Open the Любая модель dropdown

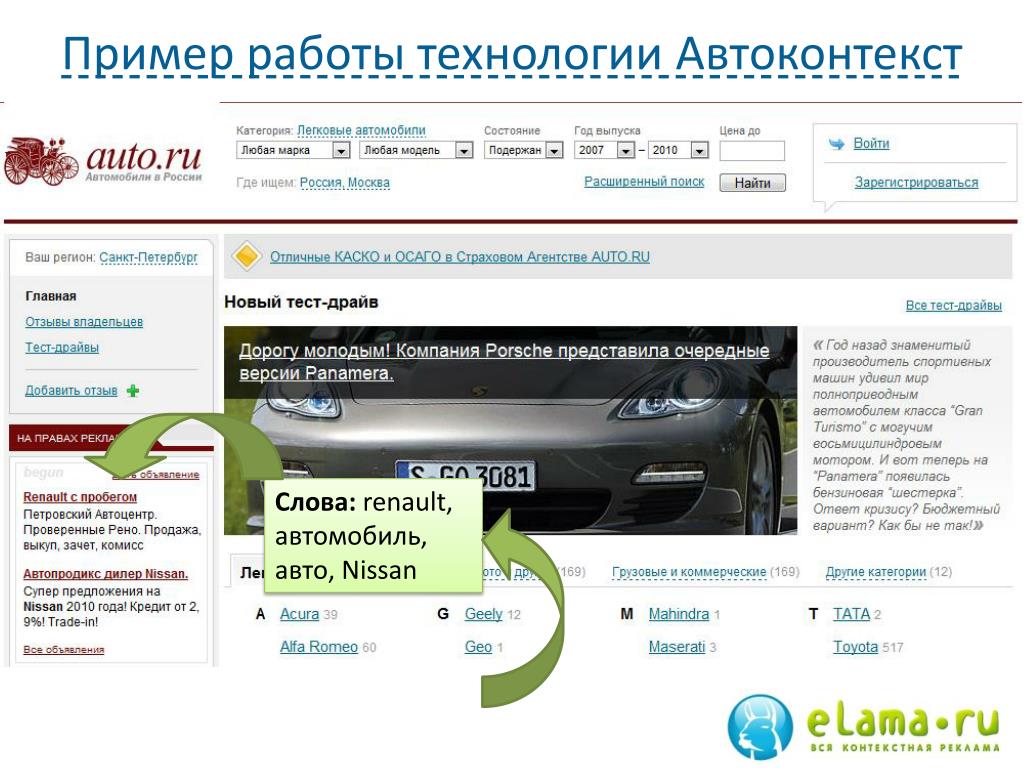pos(416,150)
